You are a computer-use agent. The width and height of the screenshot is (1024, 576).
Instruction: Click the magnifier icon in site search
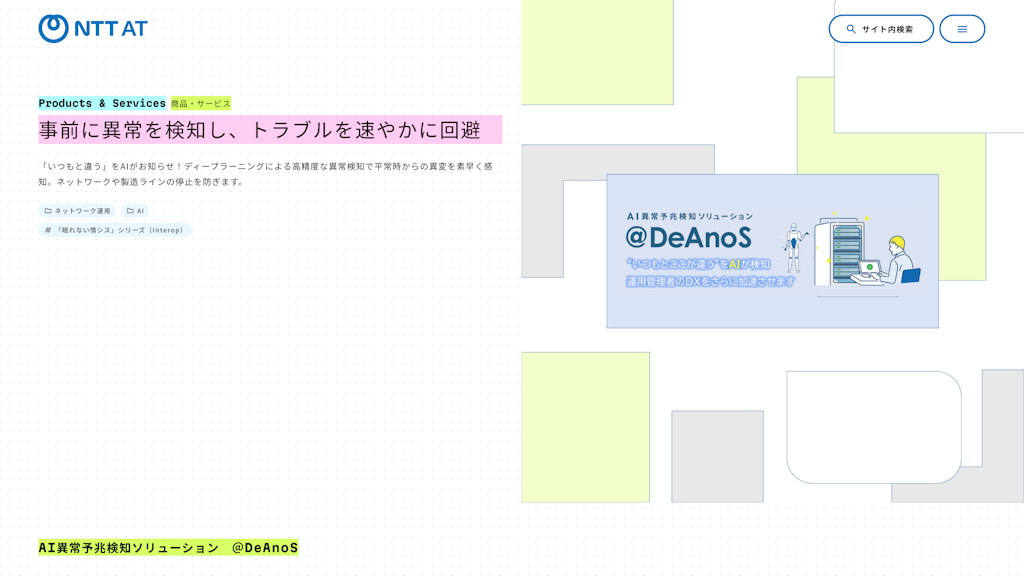[x=851, y=29]
